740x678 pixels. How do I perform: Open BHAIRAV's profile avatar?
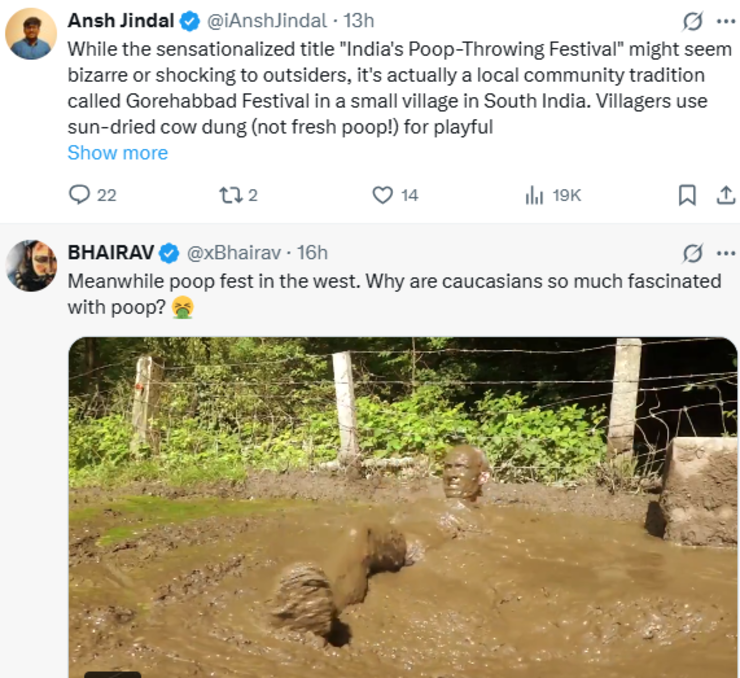31,265
